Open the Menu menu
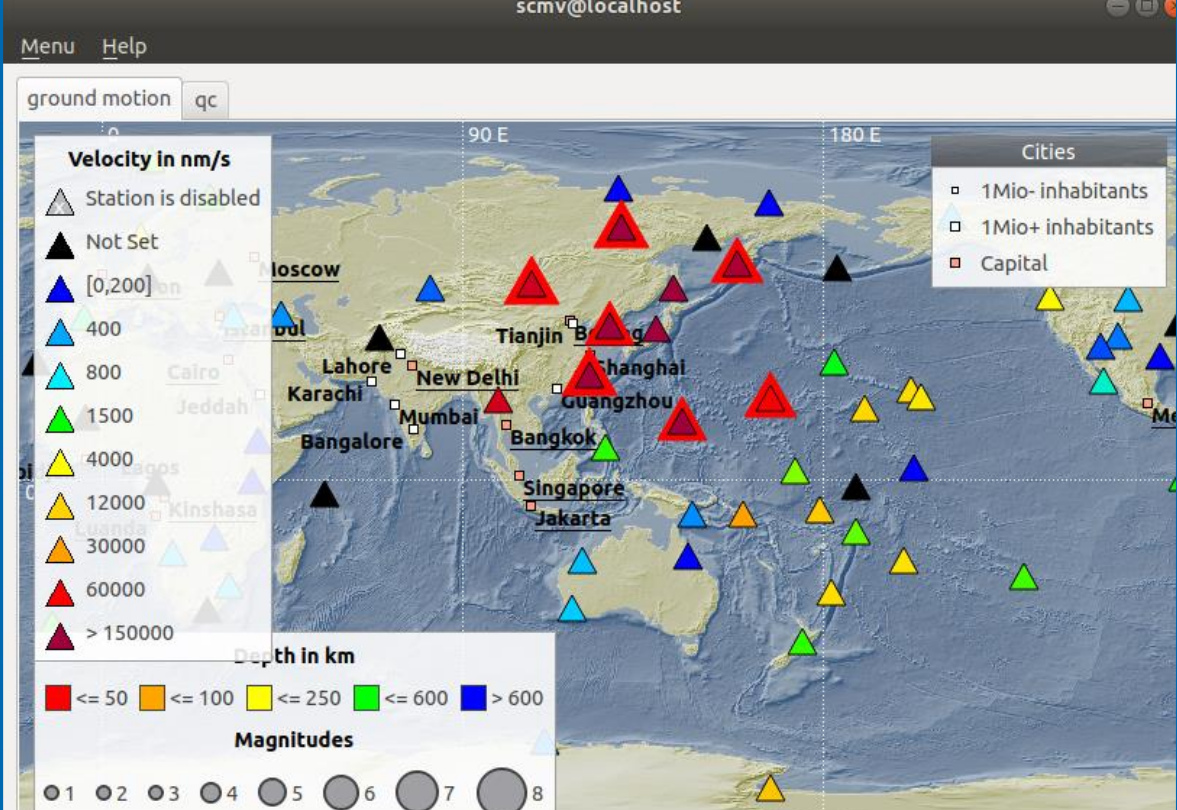This screenshot has height=810, width=1177. pos(47,47)
